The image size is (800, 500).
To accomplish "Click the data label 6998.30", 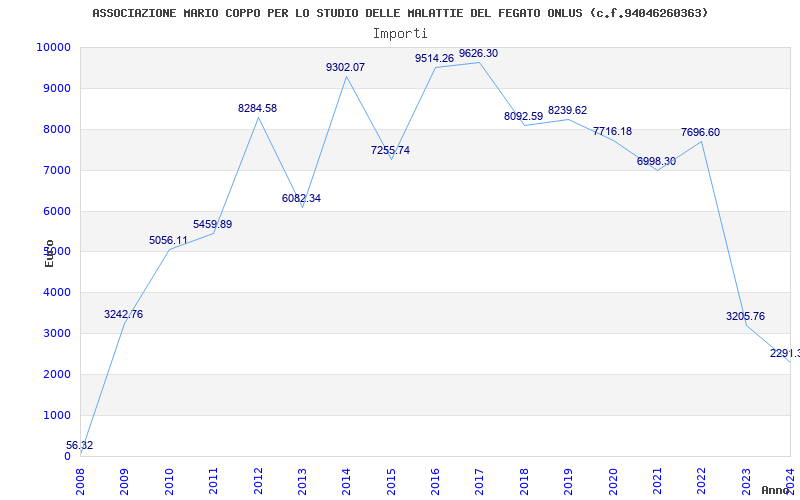I will 656,161.
